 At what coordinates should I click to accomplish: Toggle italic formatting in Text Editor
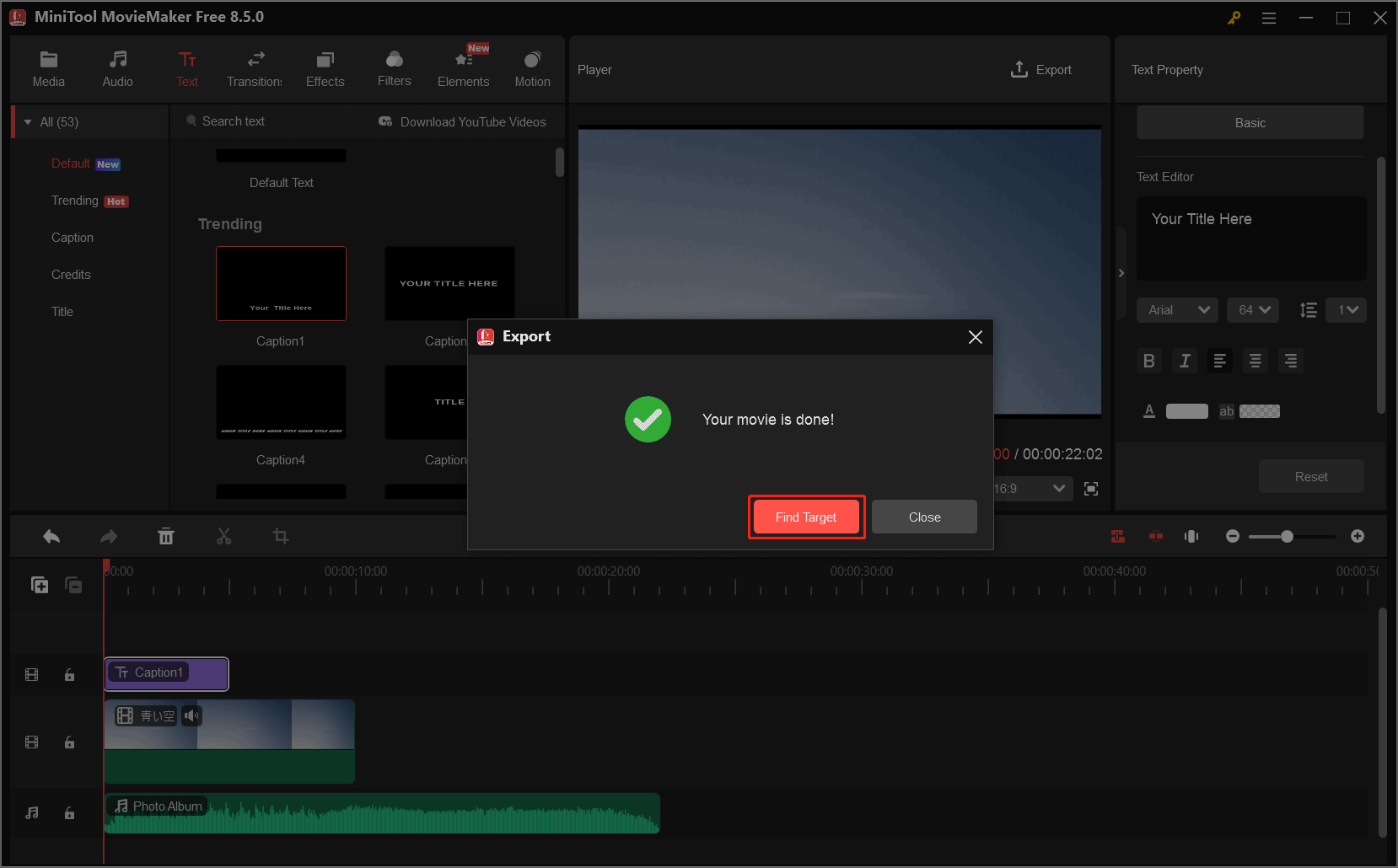[x=1184, y=361]
